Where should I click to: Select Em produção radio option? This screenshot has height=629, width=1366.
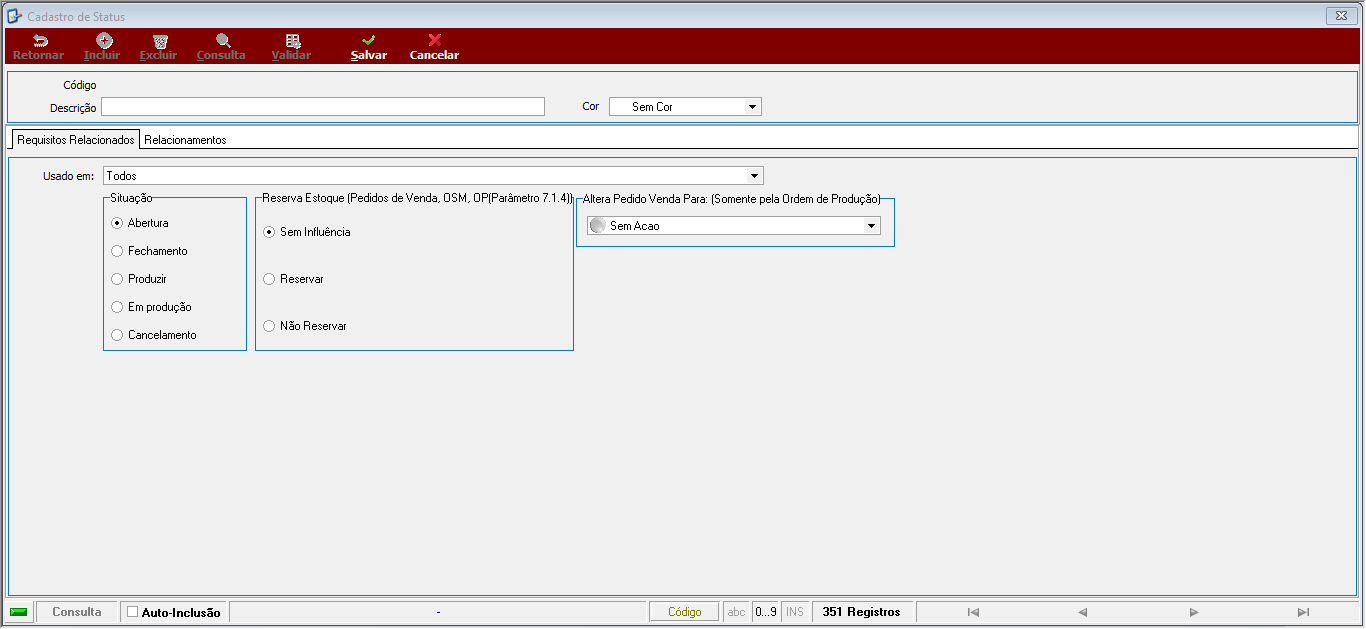pyautogui.click(x=117, y=307)
